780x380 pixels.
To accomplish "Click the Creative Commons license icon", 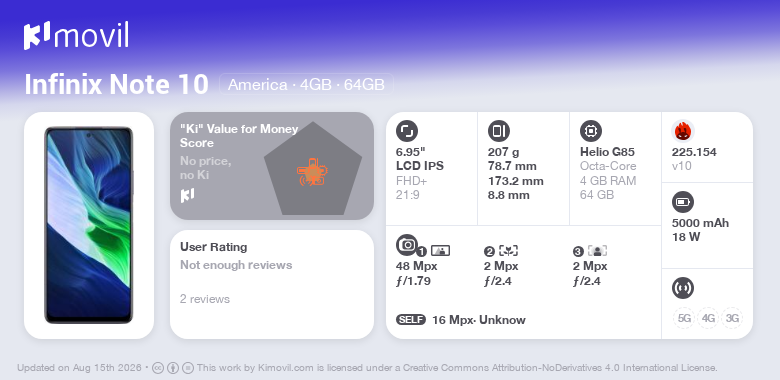I will coord(158,368).
